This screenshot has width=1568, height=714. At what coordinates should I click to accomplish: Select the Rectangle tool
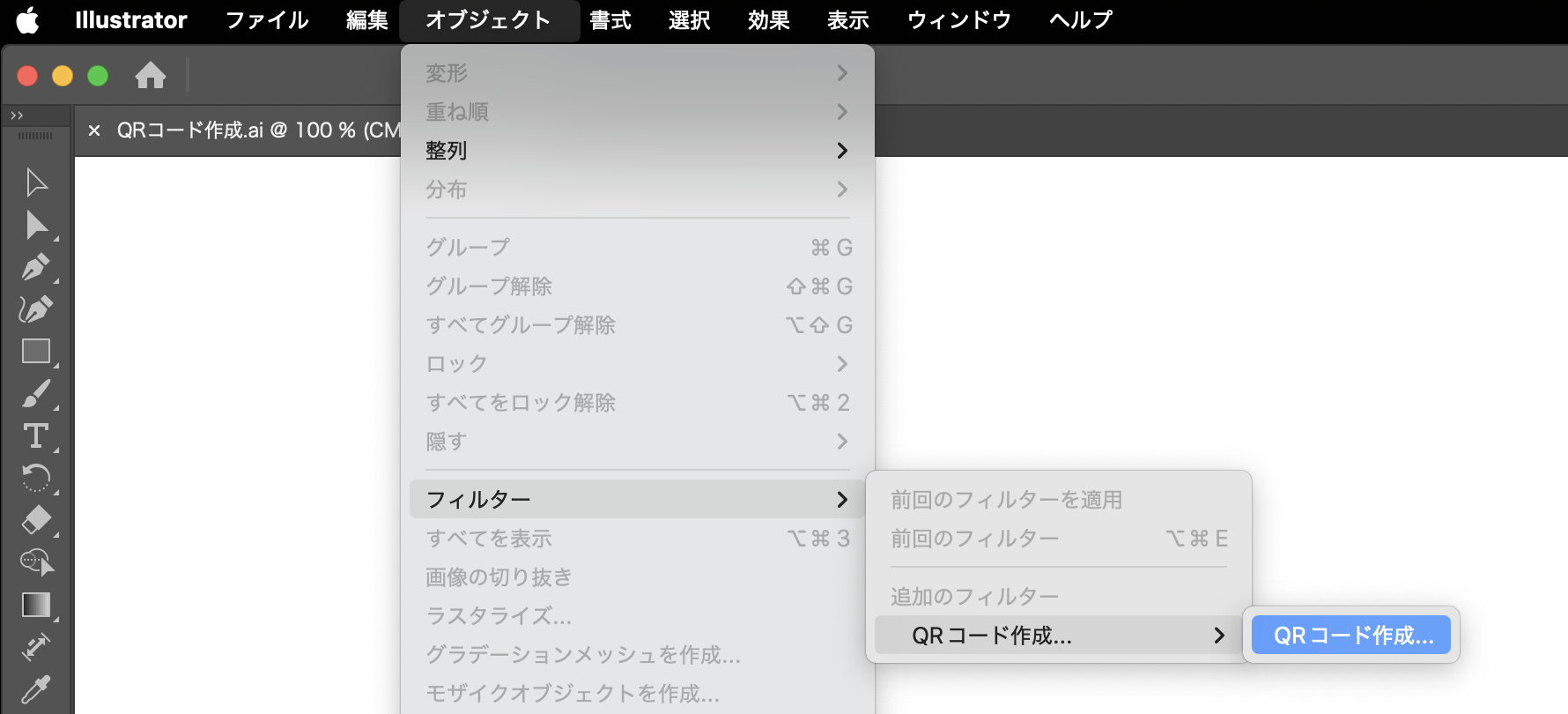(x=36, y=352)
